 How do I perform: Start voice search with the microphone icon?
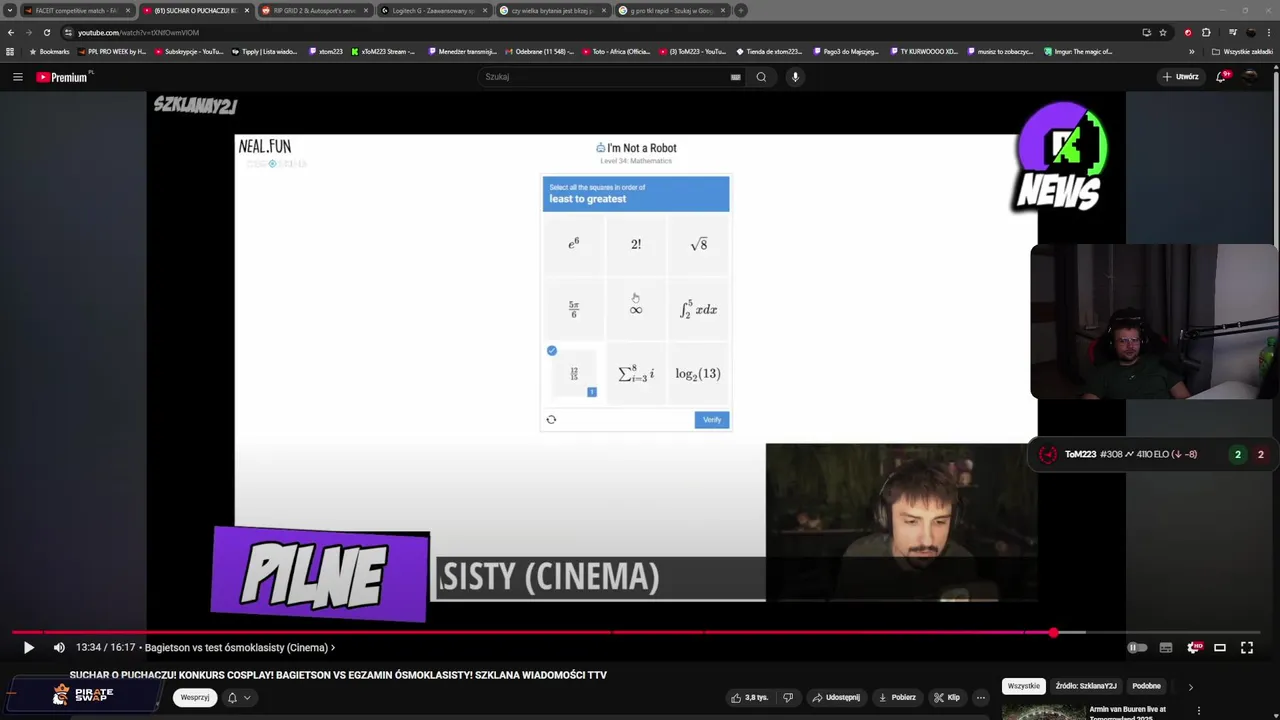[795, 77]
